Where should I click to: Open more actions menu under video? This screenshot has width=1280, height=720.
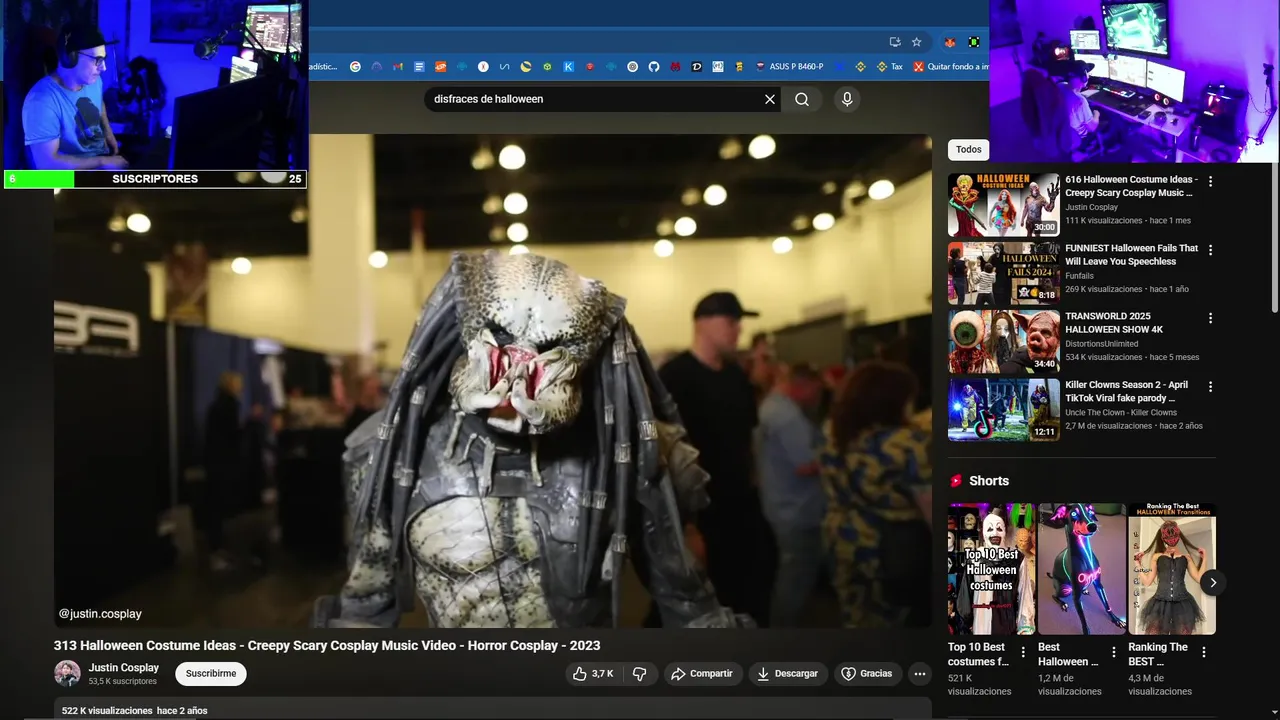920,674
